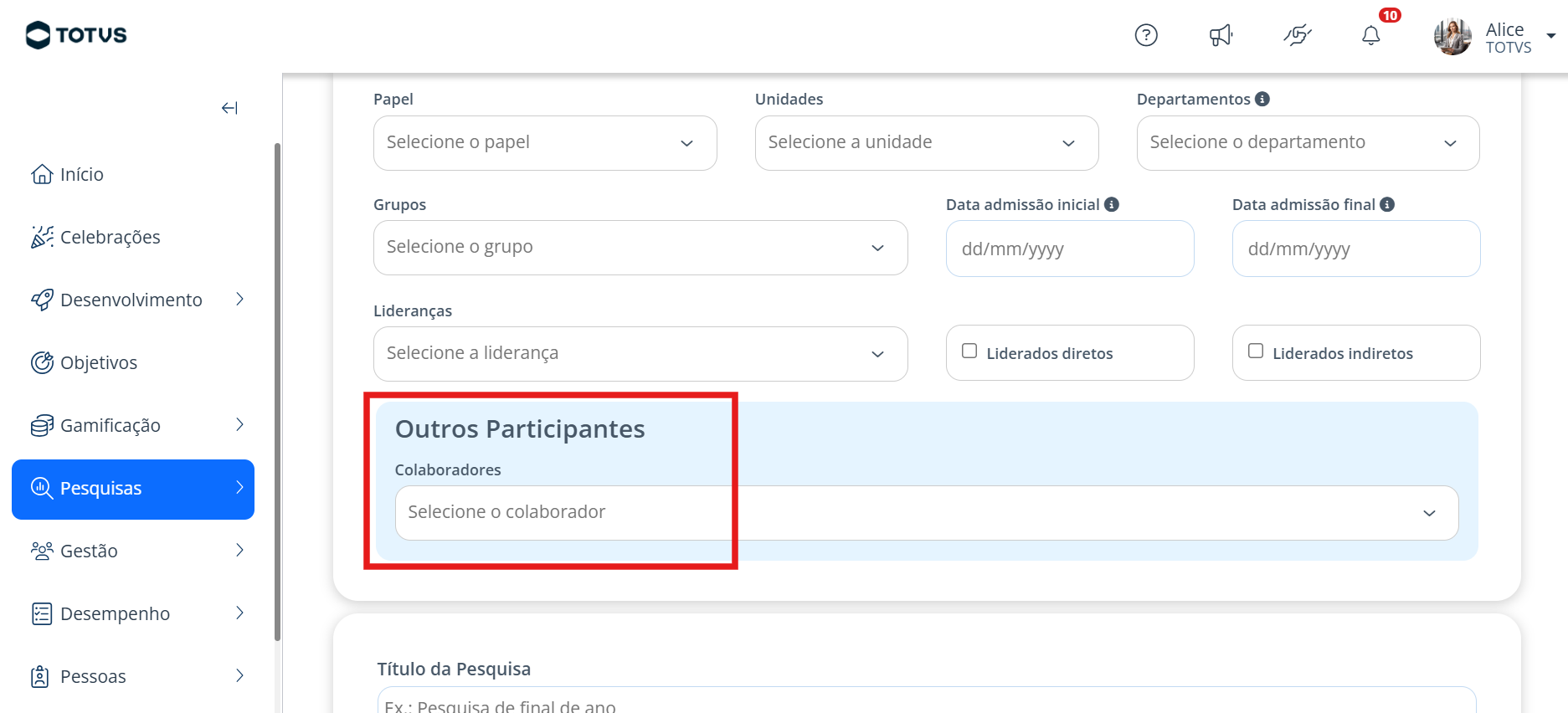Open Alice's user profile menu
This screenshot has width=1568, height=713.
click(1494, 37)
